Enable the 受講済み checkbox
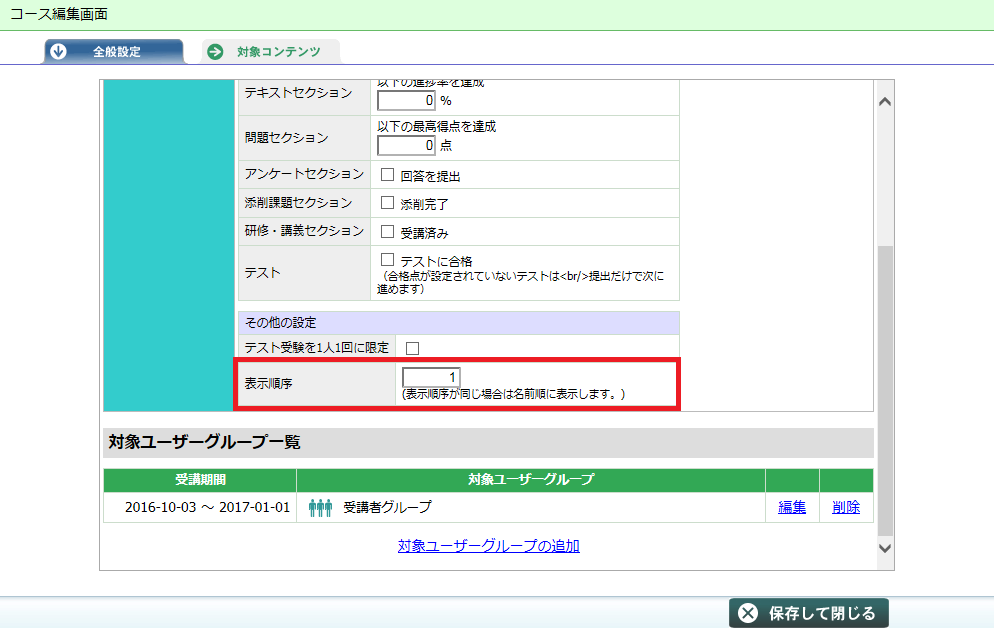Image resolution: width=994 pixels, height=628 pixels. click(x=387, y=231)
